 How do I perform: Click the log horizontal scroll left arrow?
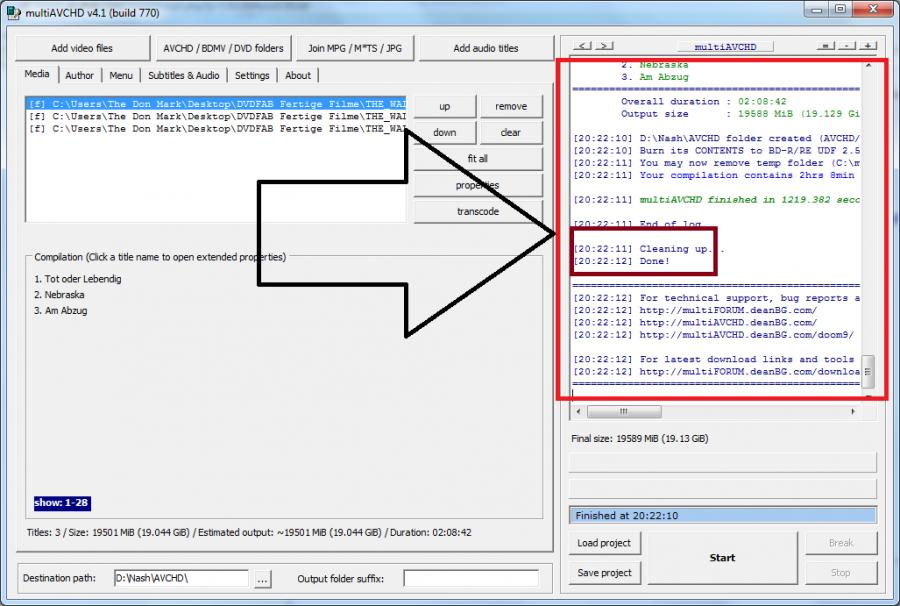[x=578, y=411]
